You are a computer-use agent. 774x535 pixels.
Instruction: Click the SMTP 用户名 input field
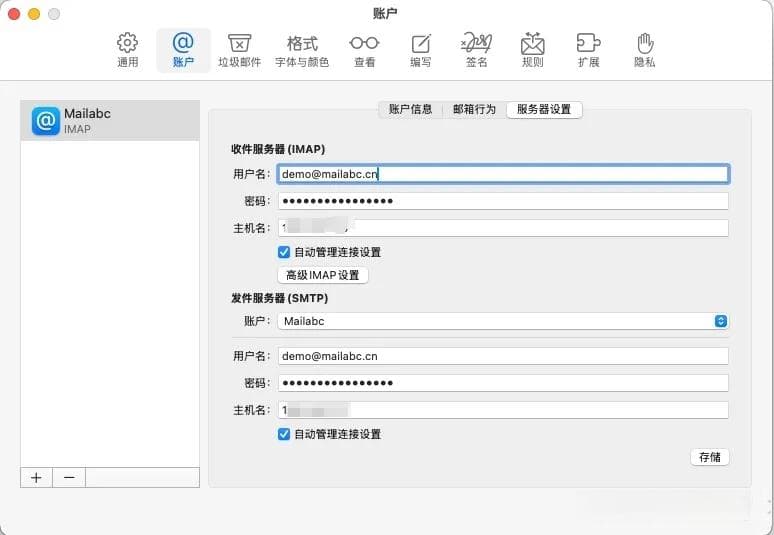click(503, 356)
